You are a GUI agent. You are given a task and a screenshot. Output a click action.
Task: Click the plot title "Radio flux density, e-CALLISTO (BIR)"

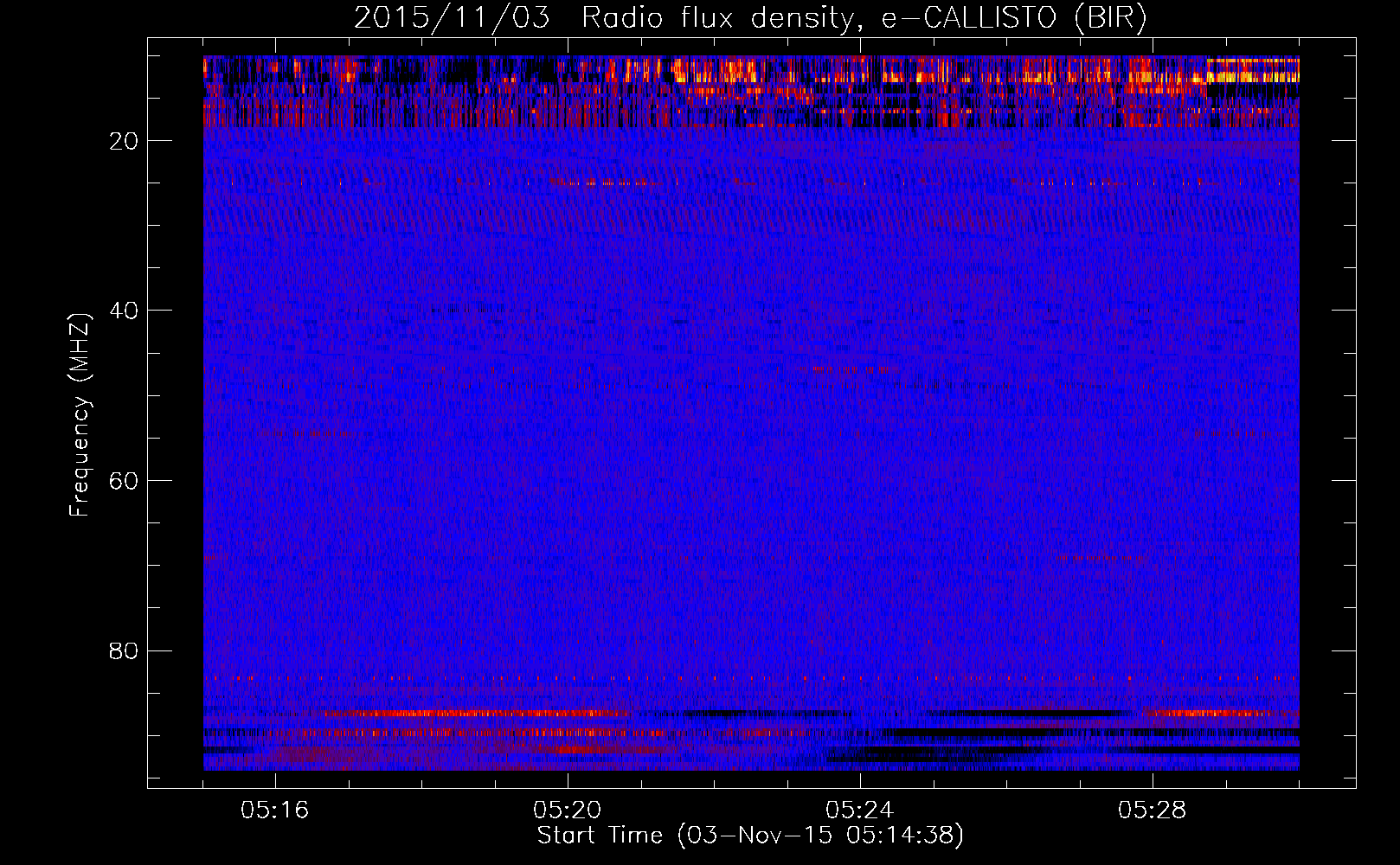pyautogui.click(x=864, y=18)
